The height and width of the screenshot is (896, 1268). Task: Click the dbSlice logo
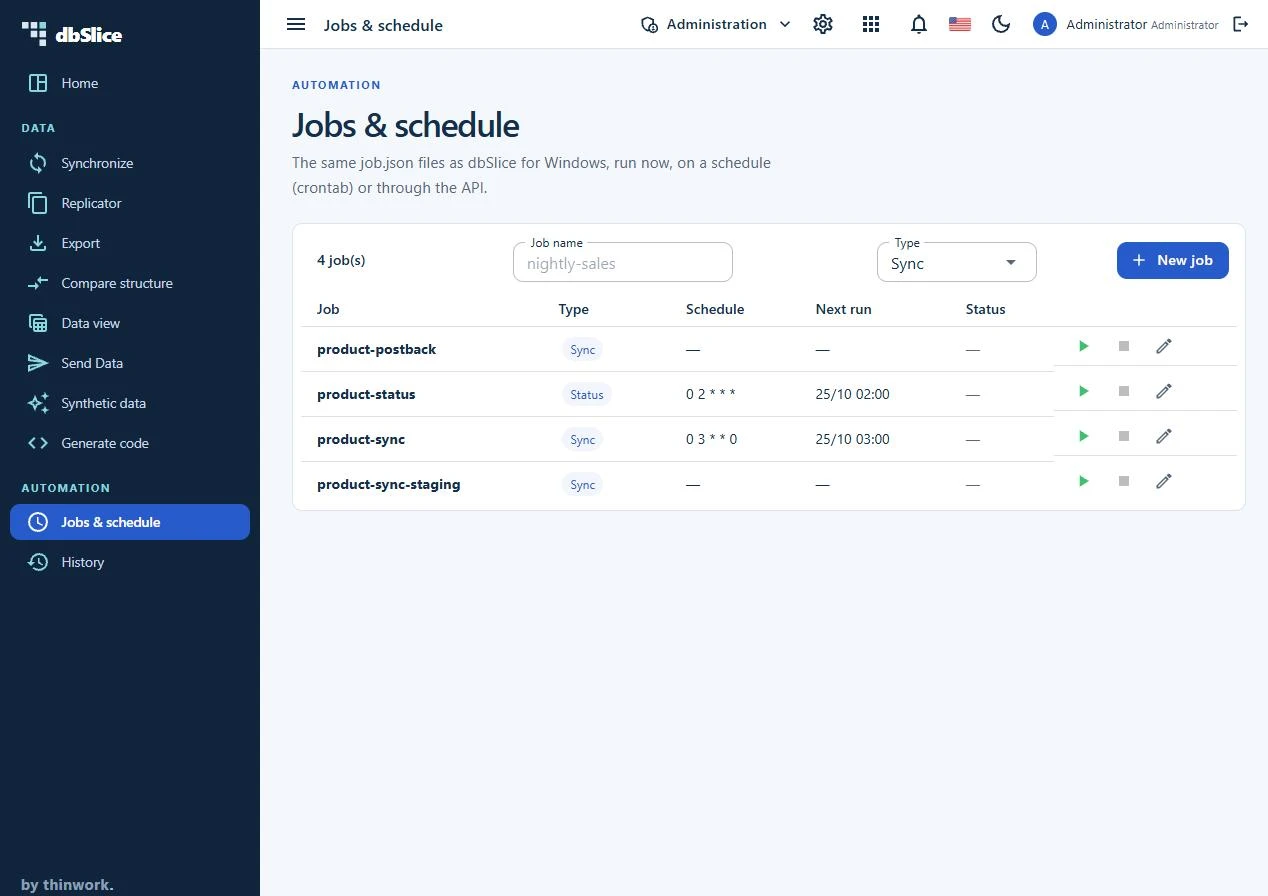pyautogui.click(x=72, y=34)
